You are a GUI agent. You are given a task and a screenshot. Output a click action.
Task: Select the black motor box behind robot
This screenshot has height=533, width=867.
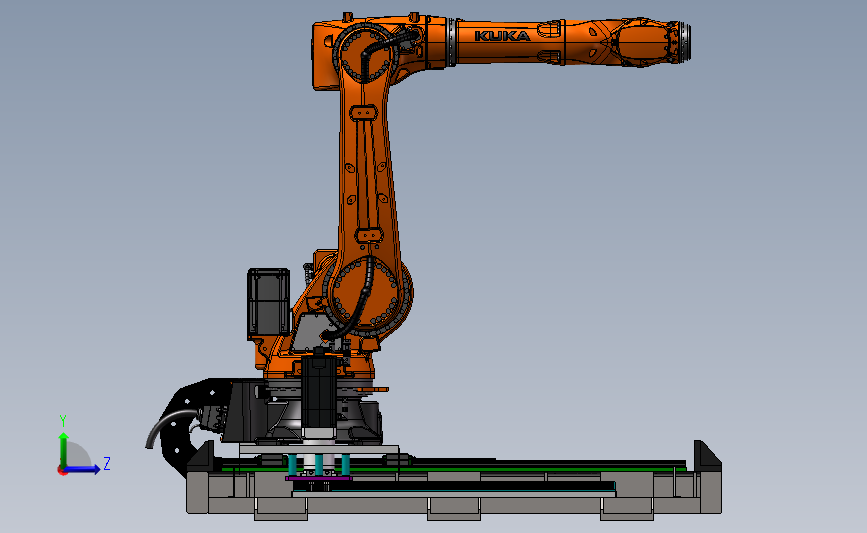tap(268, 304)
